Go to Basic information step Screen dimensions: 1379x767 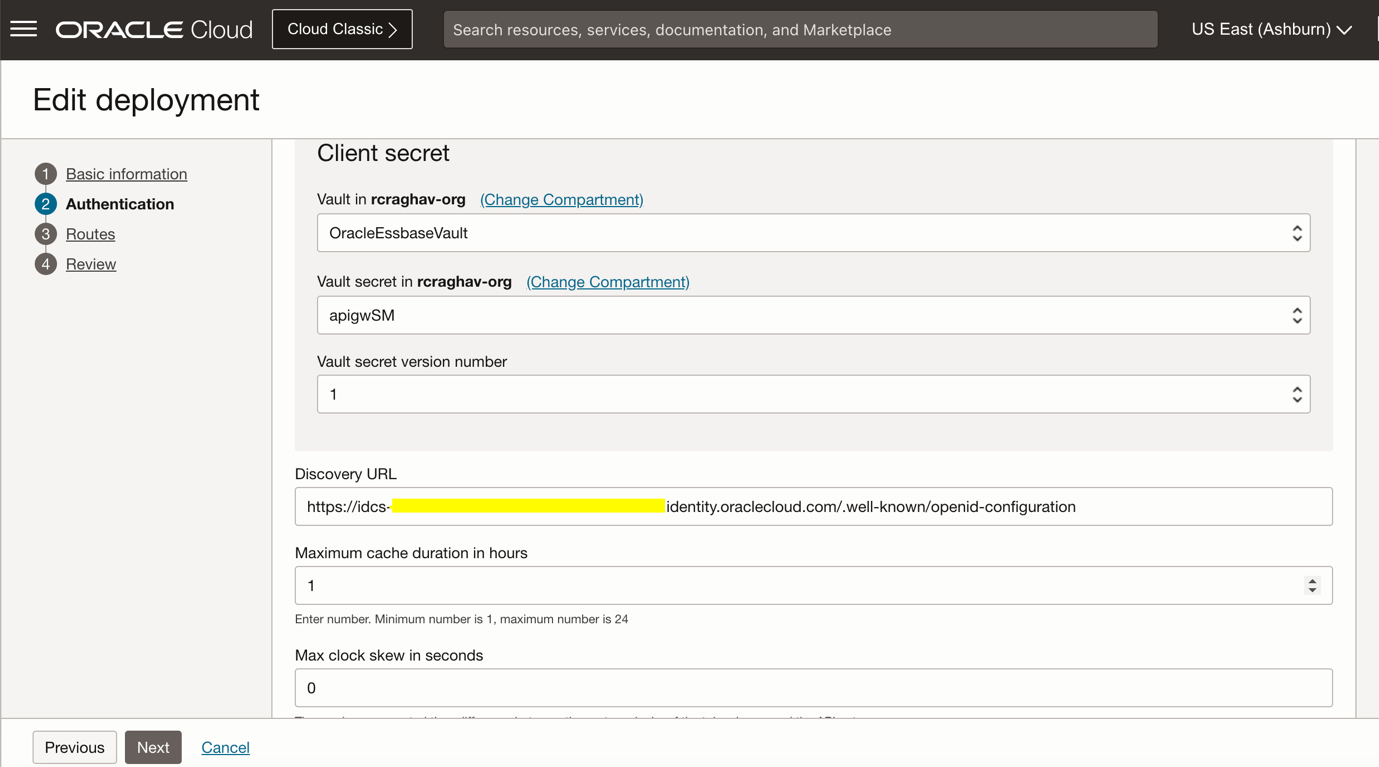126,174
